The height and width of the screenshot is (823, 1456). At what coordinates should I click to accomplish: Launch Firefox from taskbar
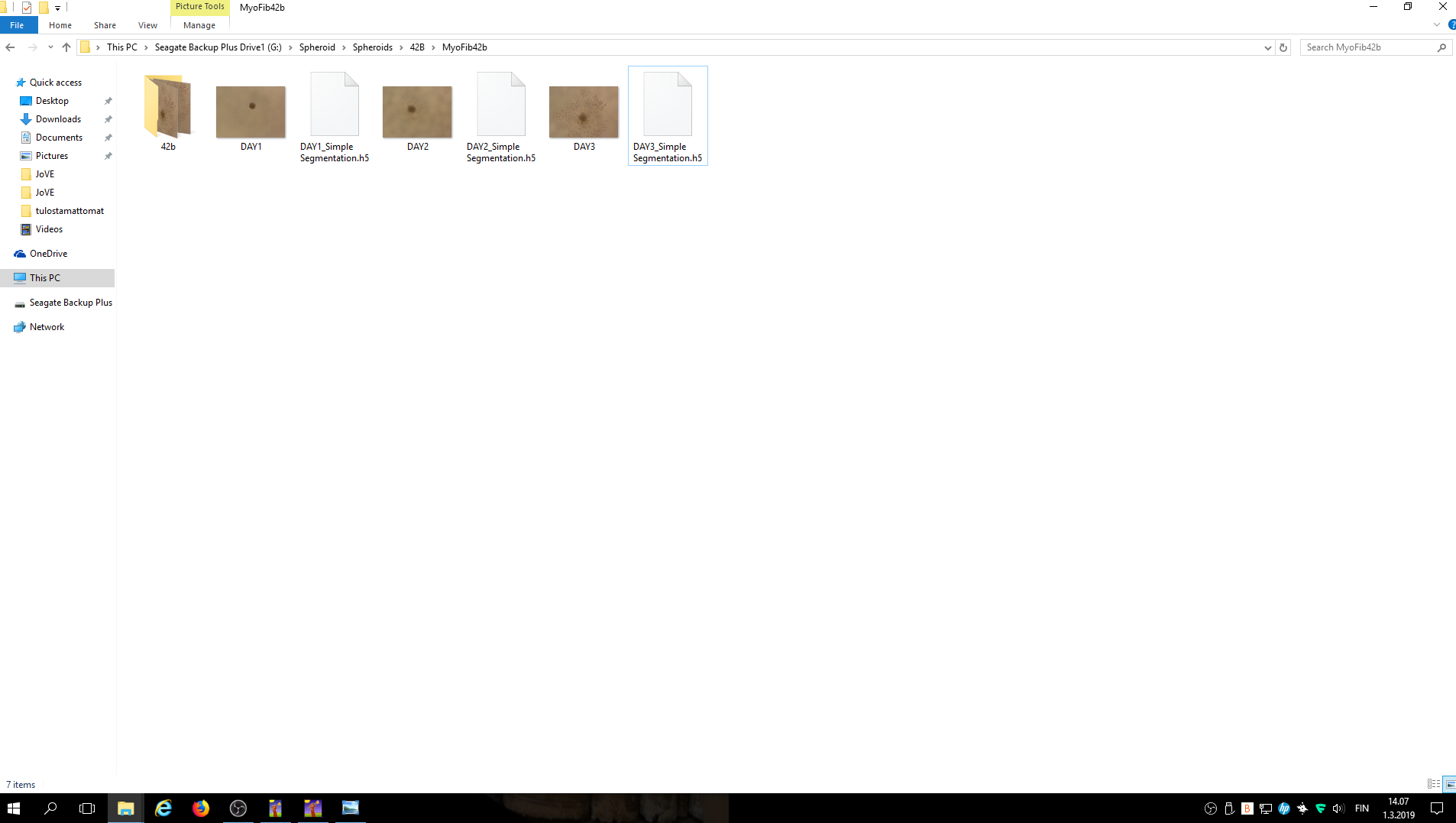tap(201, 808)
